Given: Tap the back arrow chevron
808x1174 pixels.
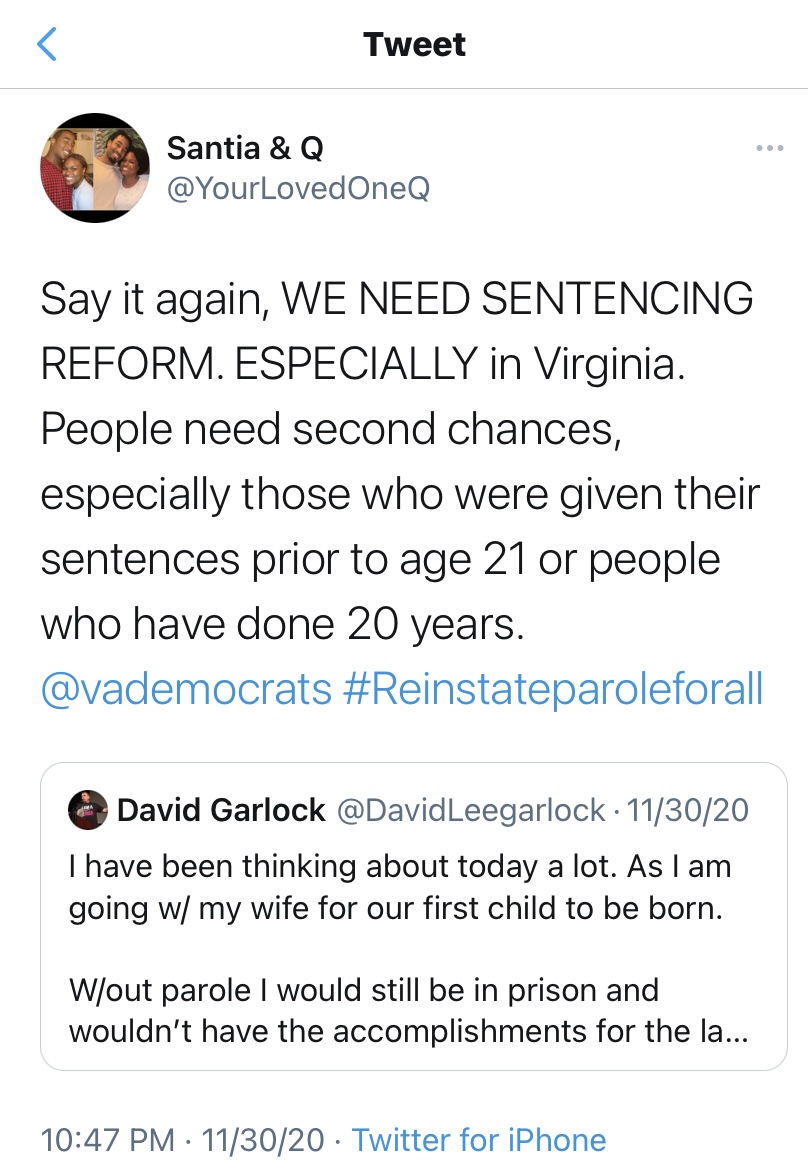Looking at the screenshot, I should (x=47, y=44).
